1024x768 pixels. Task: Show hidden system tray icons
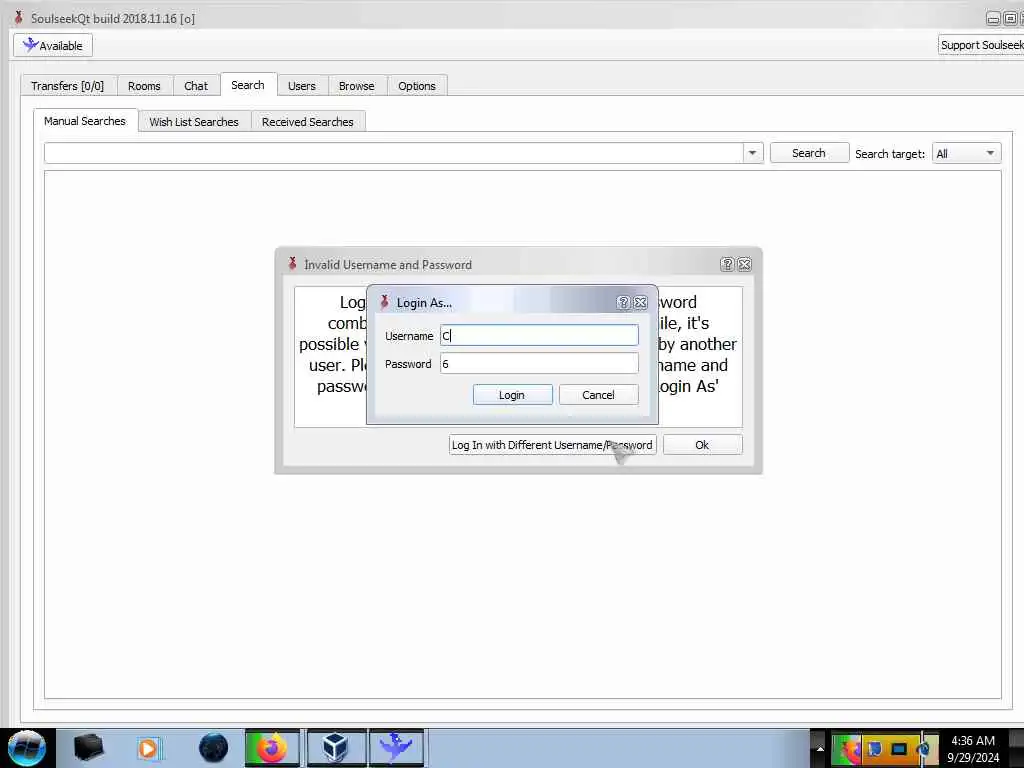[820, 749]
